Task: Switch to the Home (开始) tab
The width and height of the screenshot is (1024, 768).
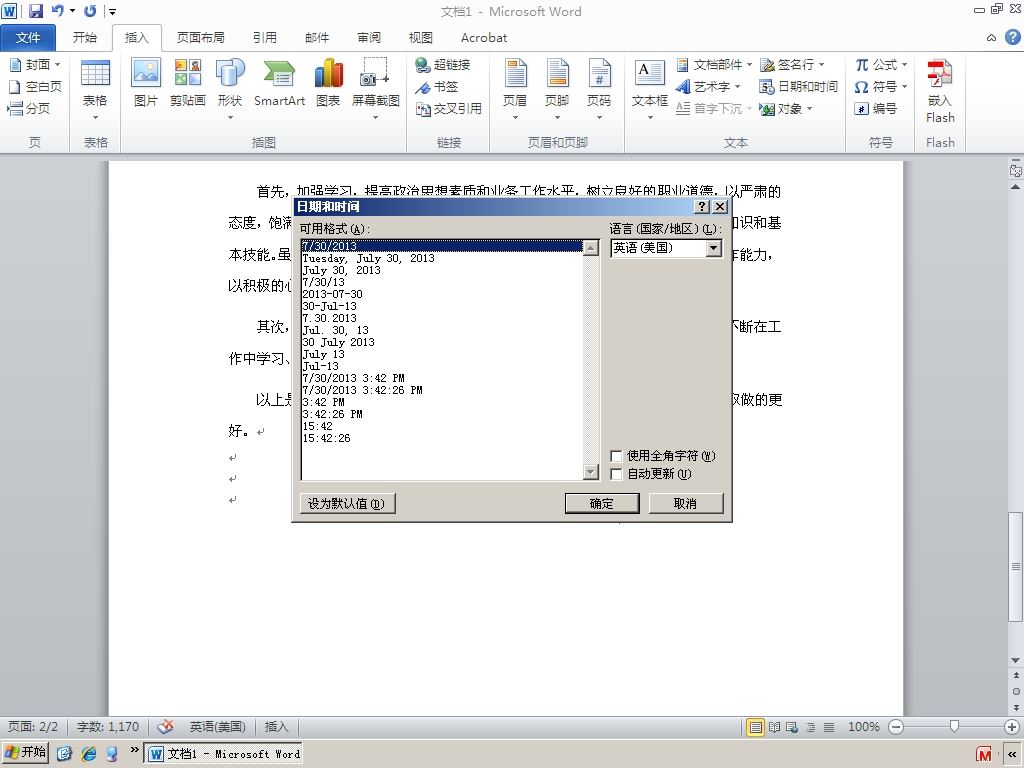Action: (85, 38)
